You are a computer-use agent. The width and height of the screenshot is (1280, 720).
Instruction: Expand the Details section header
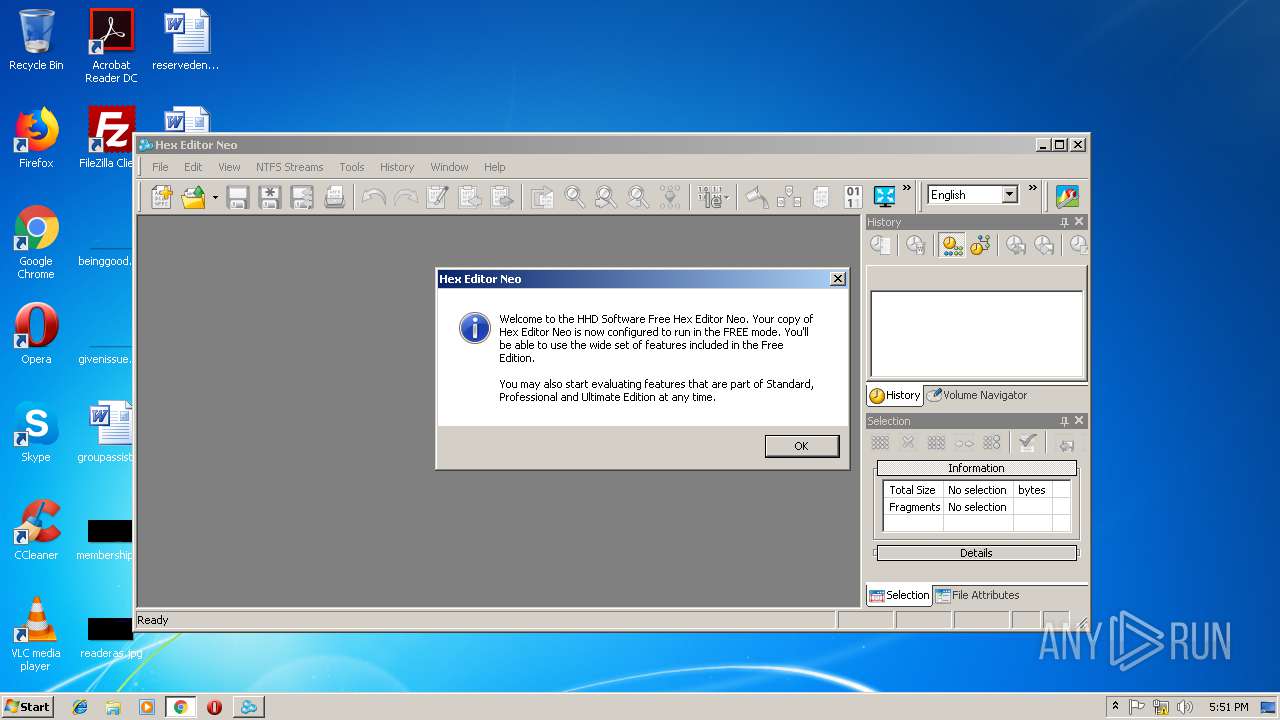click(976, 553)
